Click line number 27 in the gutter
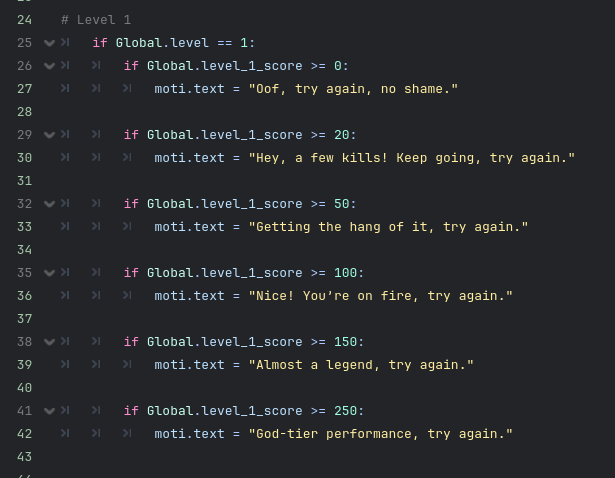This screenshot has width=615, height=478. coord(25,89)
